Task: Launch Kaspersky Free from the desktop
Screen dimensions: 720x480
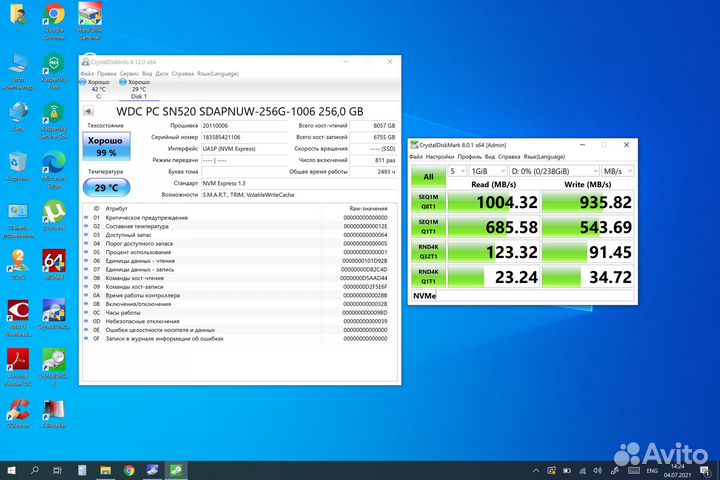Action: [54, 71]
